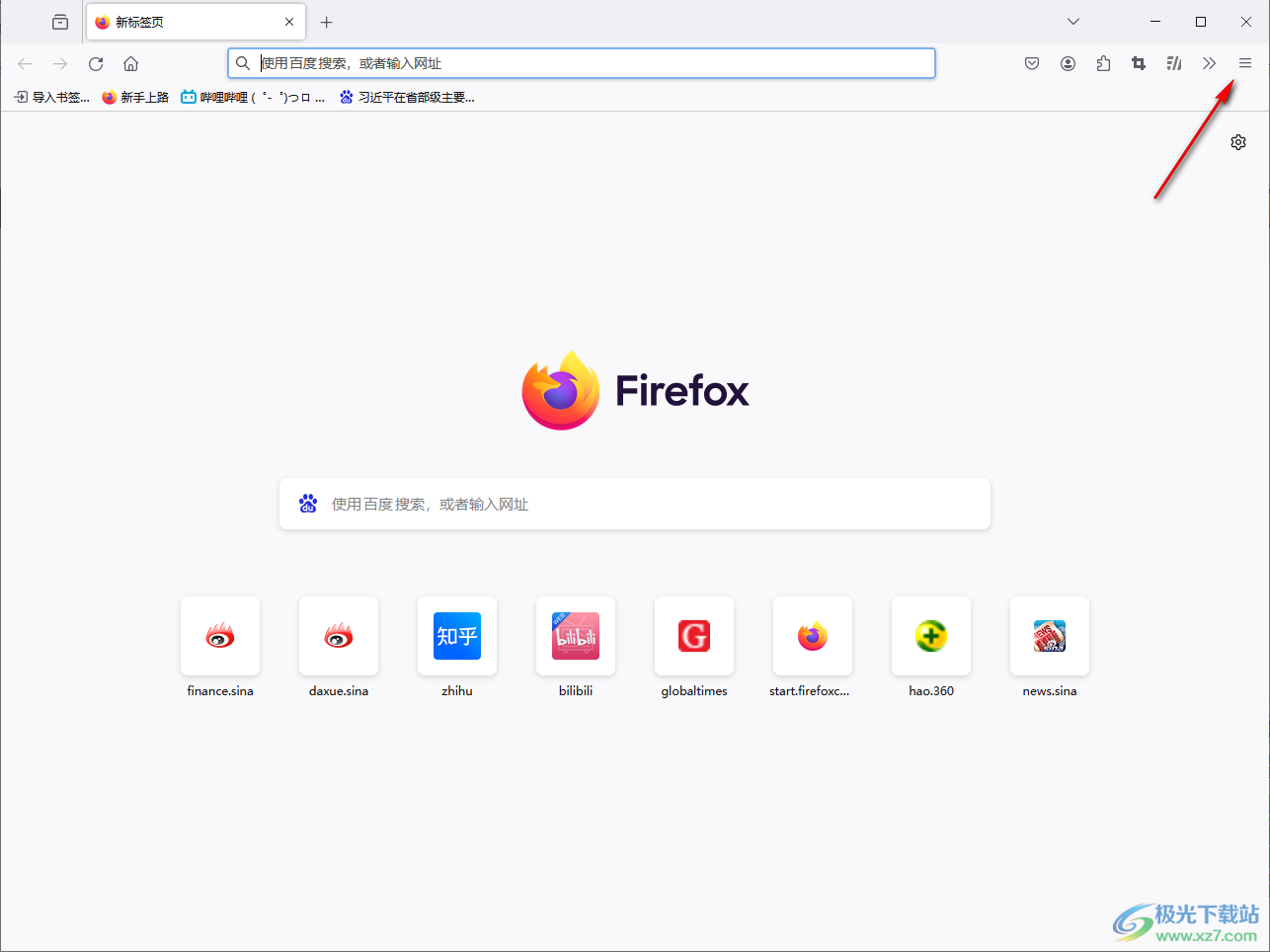
Task: Open the hamburger application menu
Action: pos(1245,63)
